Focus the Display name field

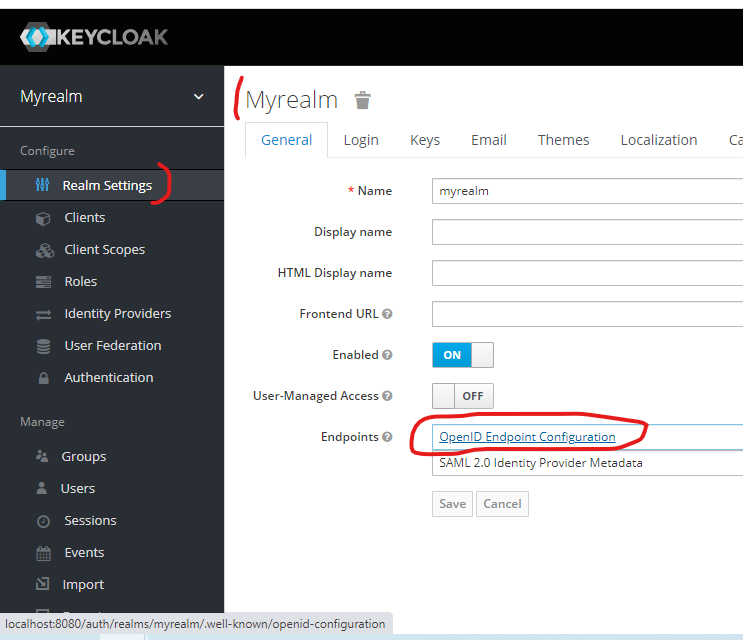tap(588, 232)
